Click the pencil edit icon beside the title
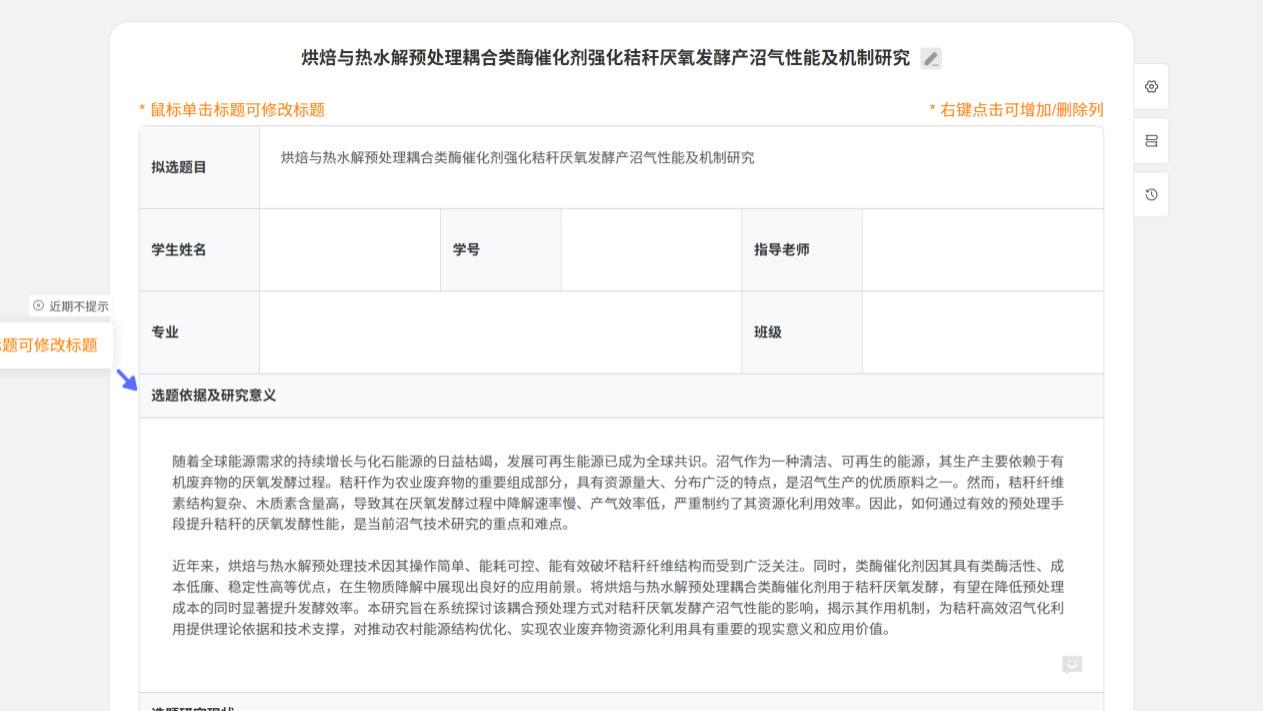Viewport: 1263px width, 711px height. coord(930,58)
